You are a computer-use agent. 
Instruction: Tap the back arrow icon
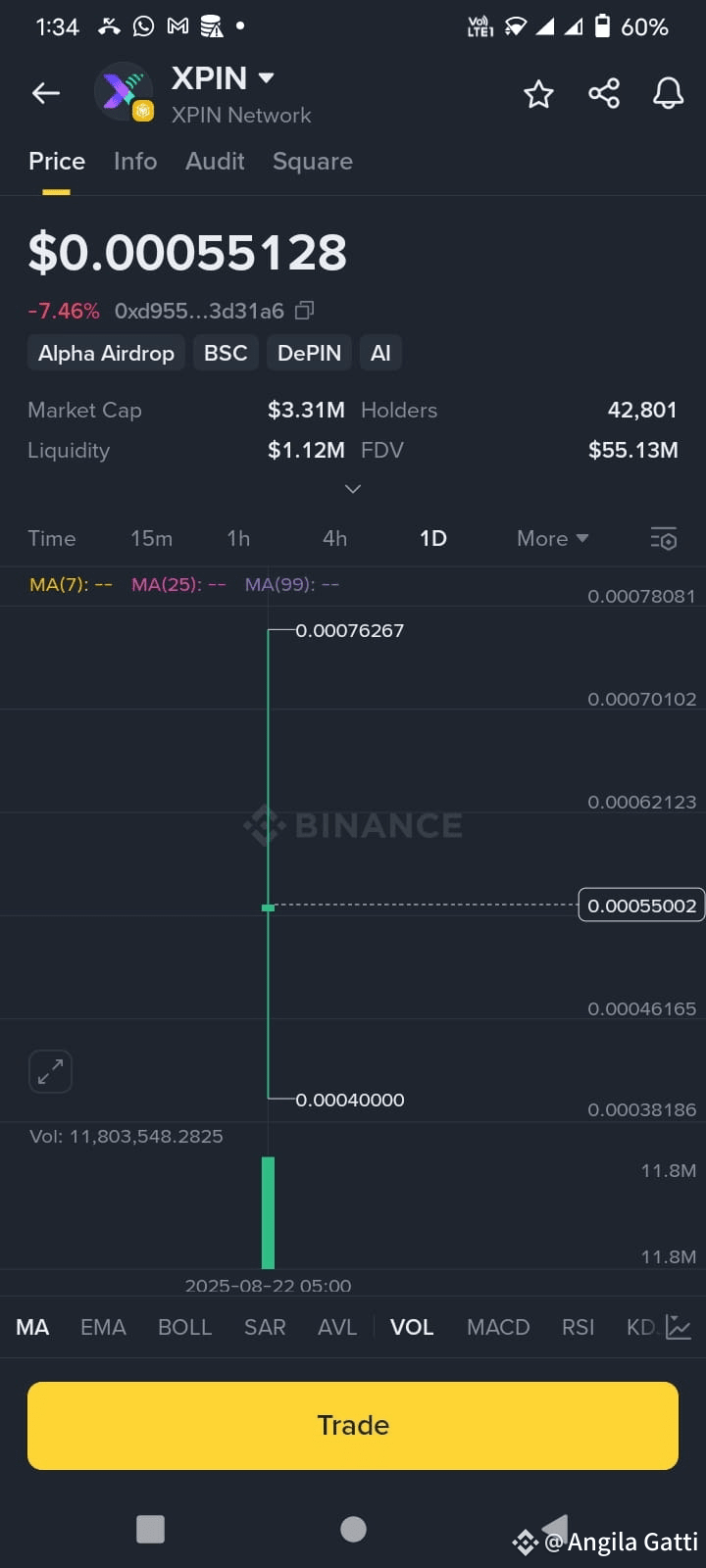tap(45, 93)
